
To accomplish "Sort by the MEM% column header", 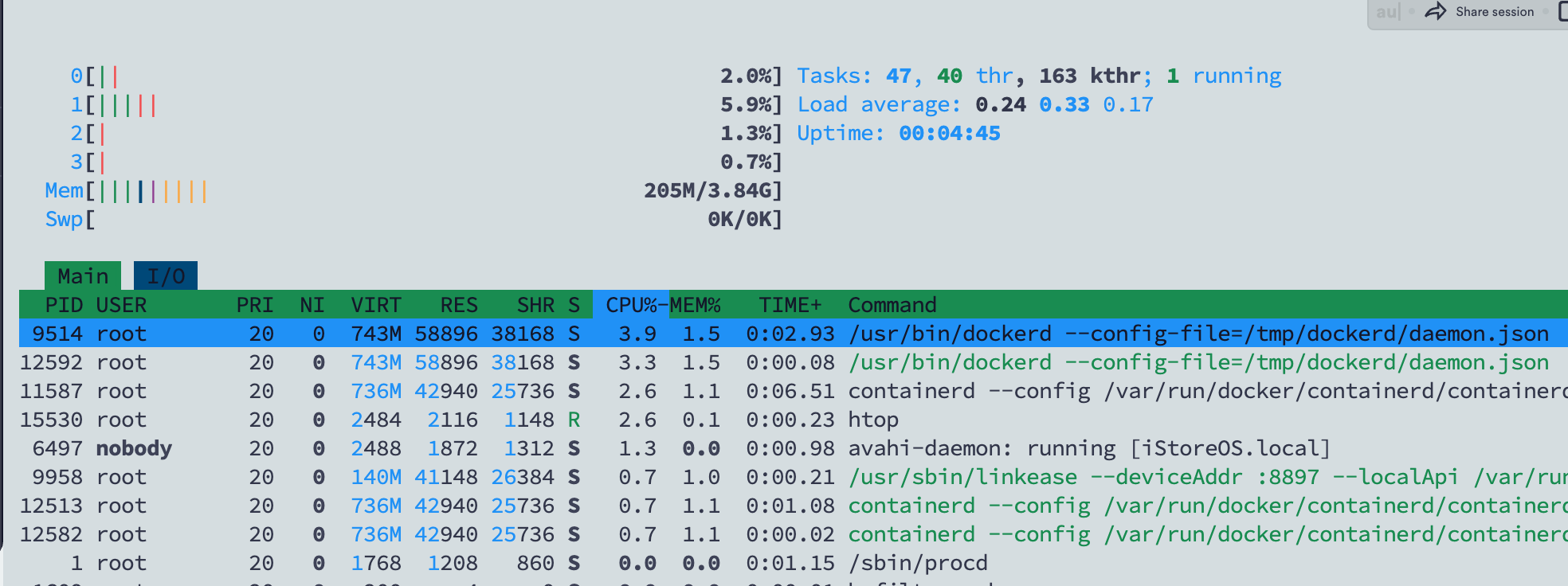I will pos(695,305).
